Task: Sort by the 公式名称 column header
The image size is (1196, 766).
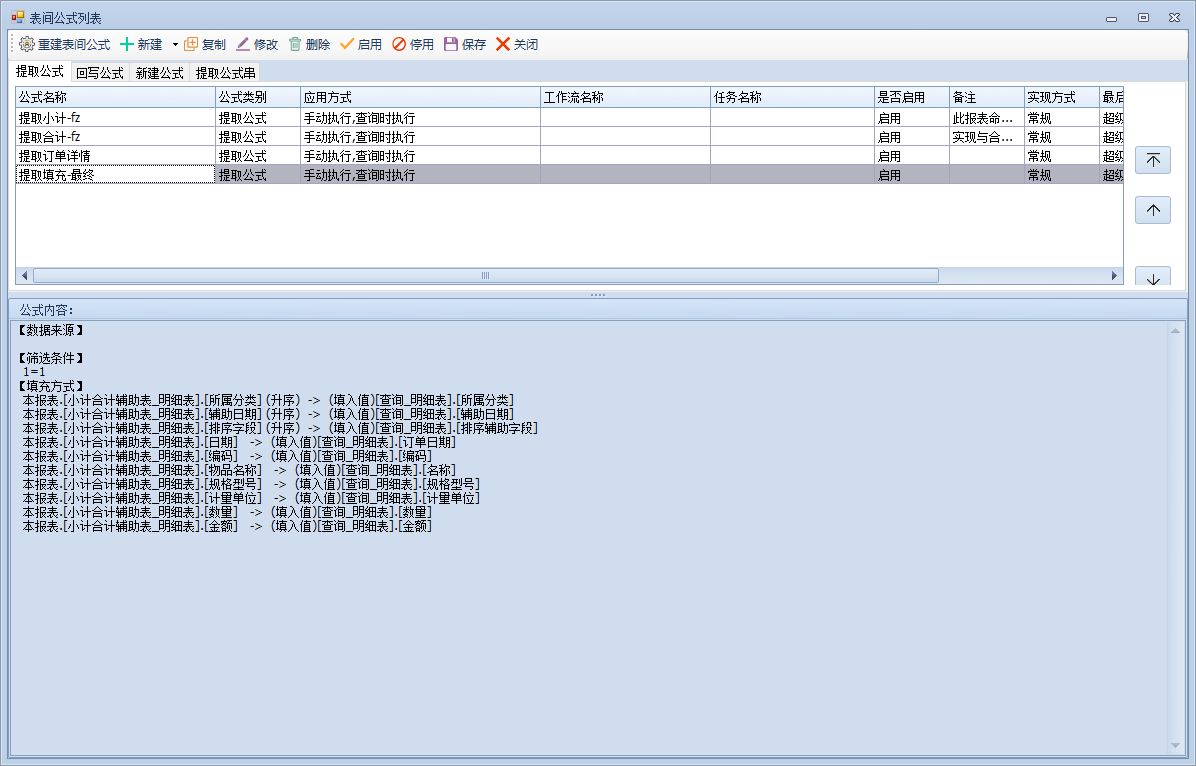Action: coord(115,97)
